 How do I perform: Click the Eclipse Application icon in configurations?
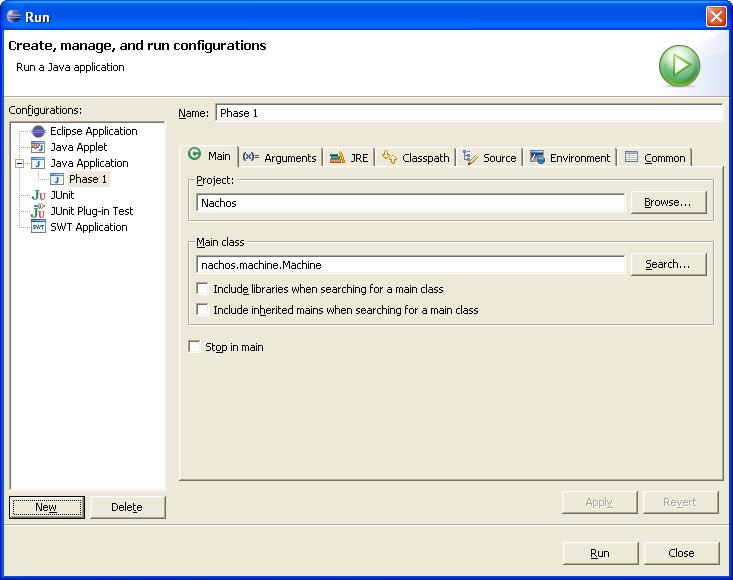click(x=38, y=131)
